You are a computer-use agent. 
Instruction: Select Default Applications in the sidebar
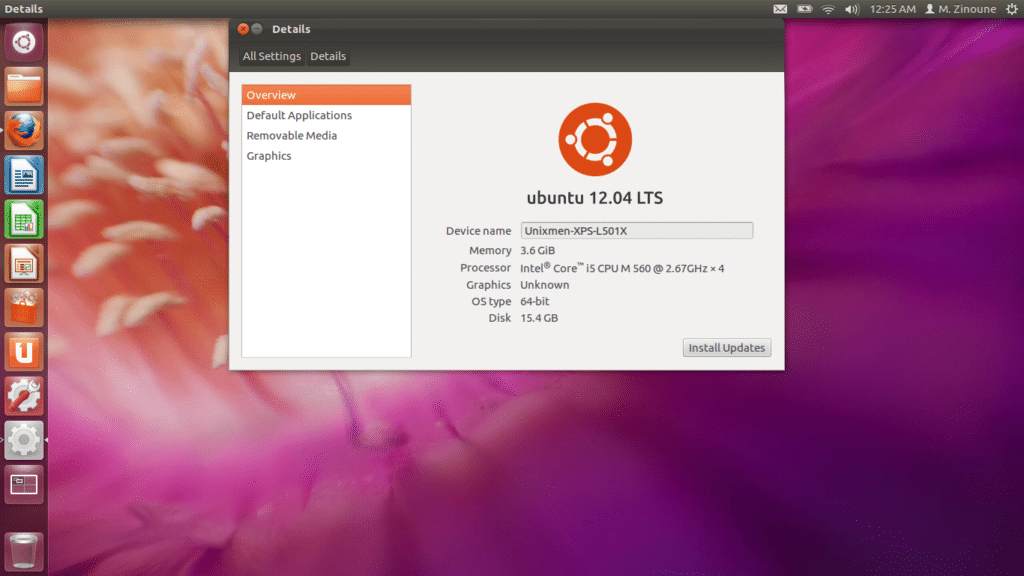point(299,115)
